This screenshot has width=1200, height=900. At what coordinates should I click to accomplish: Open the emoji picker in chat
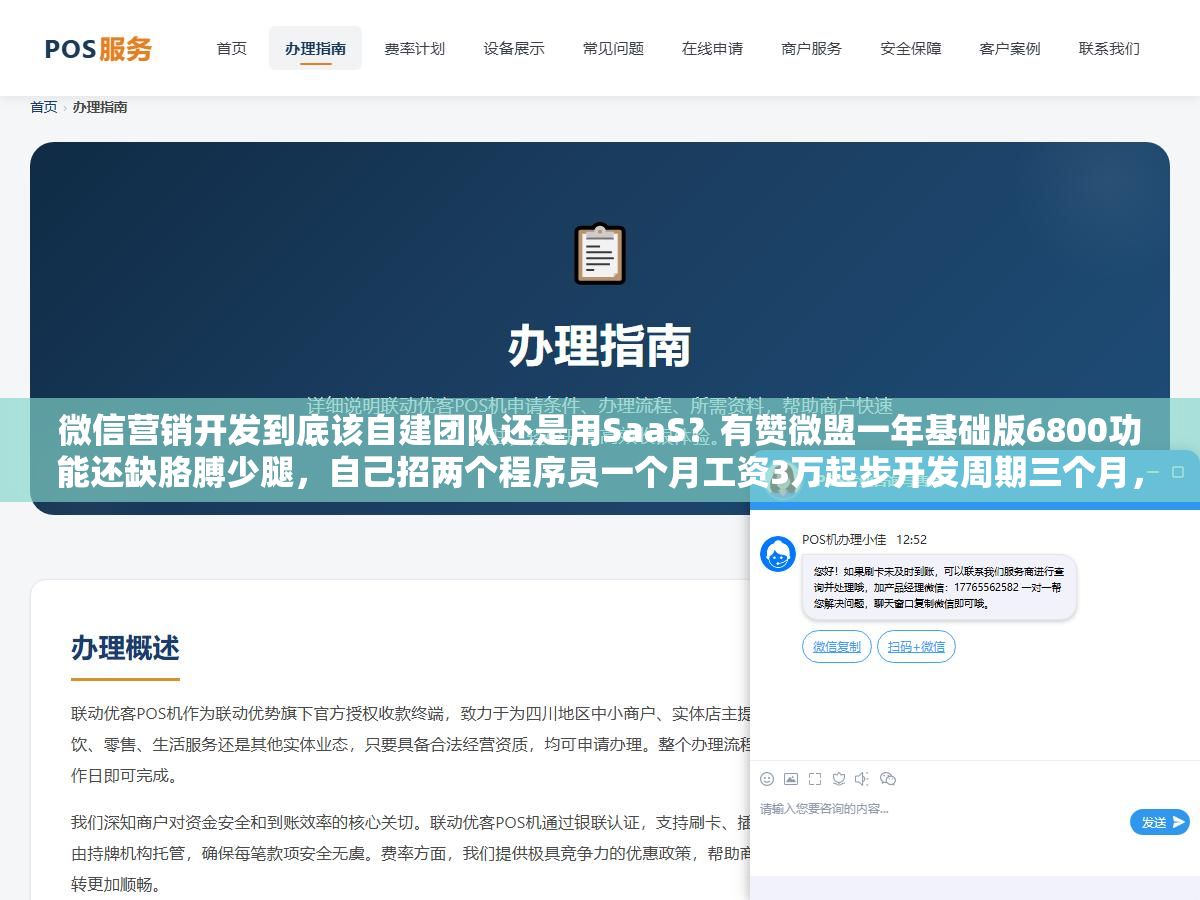pyautogui.click(x=767, y=779)
